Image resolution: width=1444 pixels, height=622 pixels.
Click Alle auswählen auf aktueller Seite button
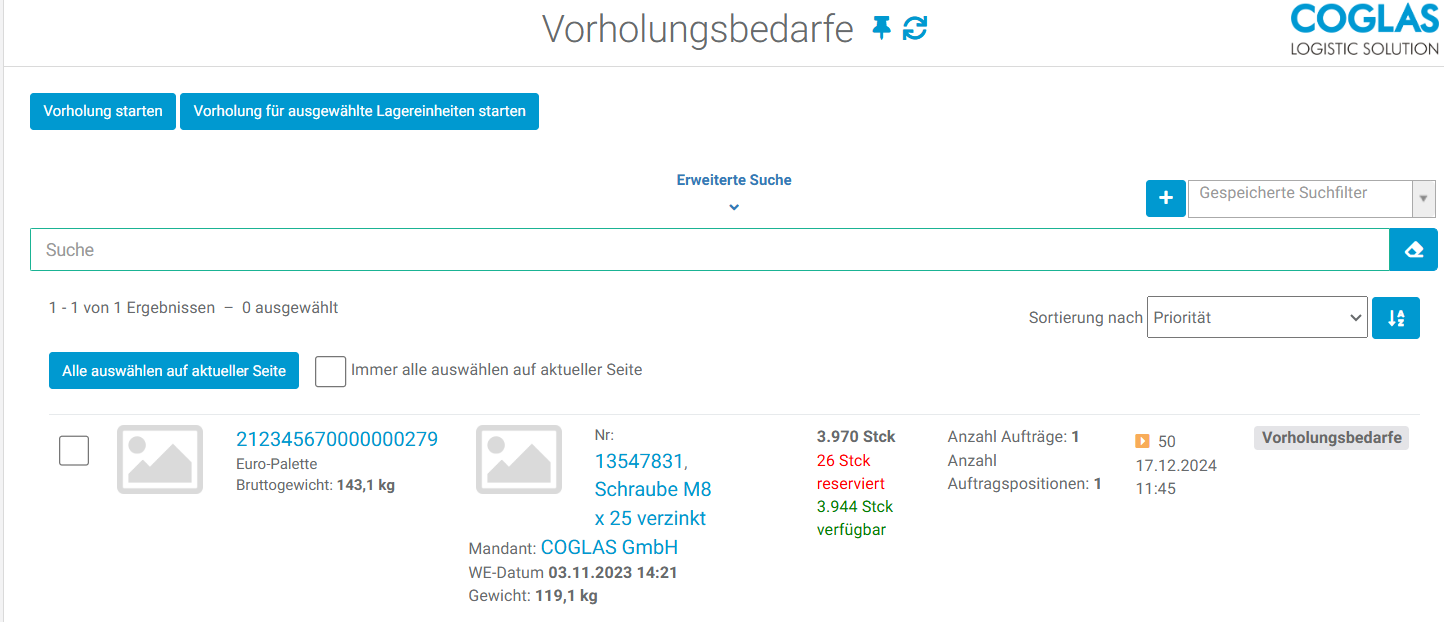click(x=174, y=371)
